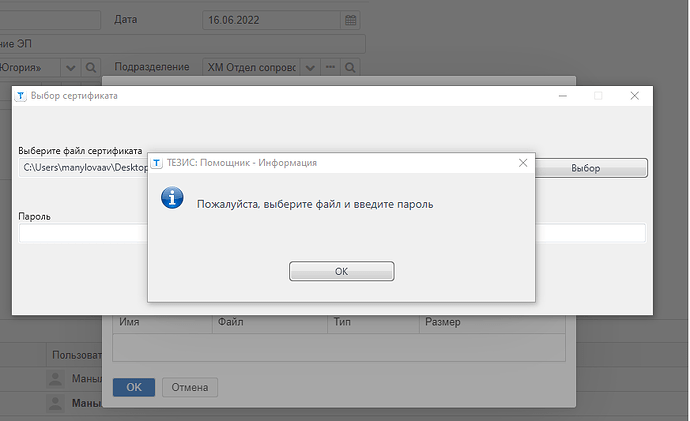Viewport: 690px width, 421px height.
Task: Click the search icon beside Подразделение
Action: [349, 67]
